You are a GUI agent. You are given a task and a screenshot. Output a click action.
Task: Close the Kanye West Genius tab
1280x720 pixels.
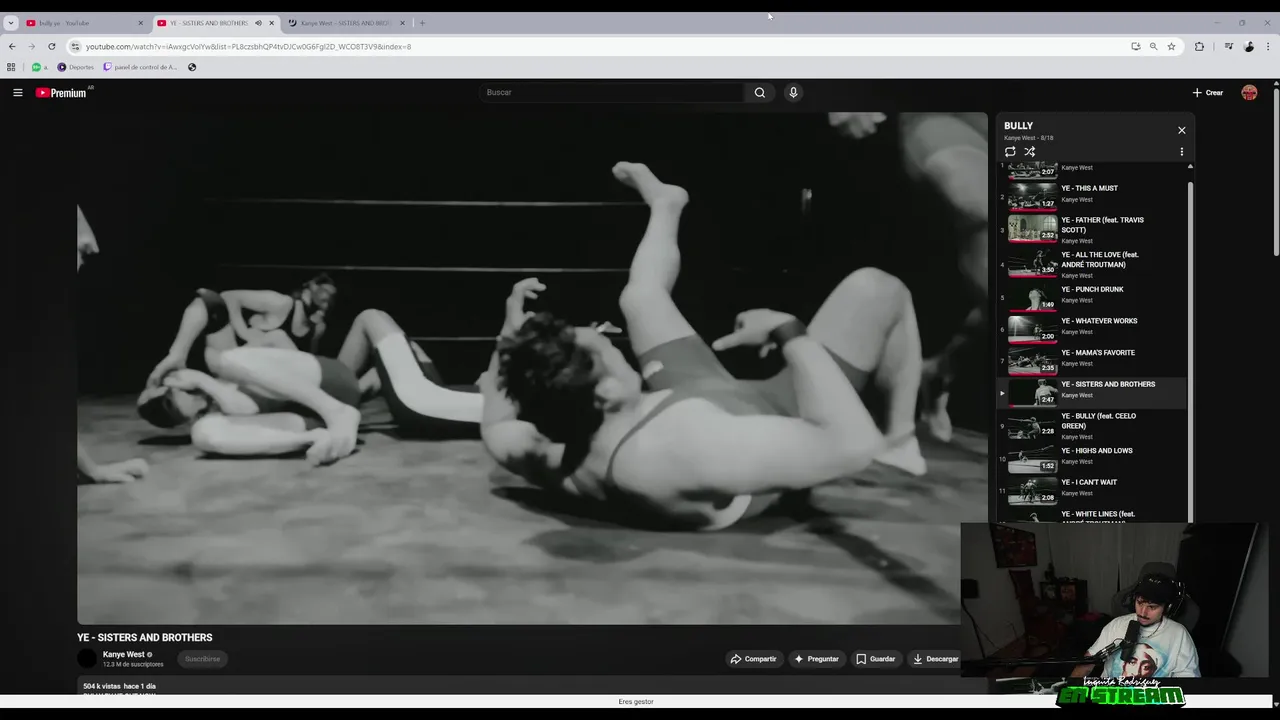point(402,23)
